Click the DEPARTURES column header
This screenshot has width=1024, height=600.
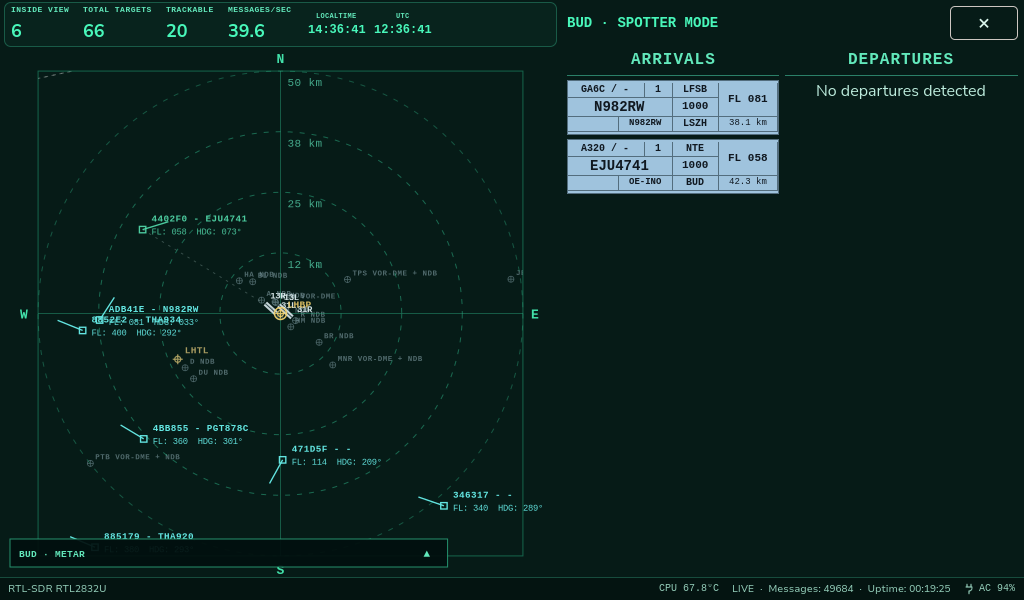[x=901, y=59]
